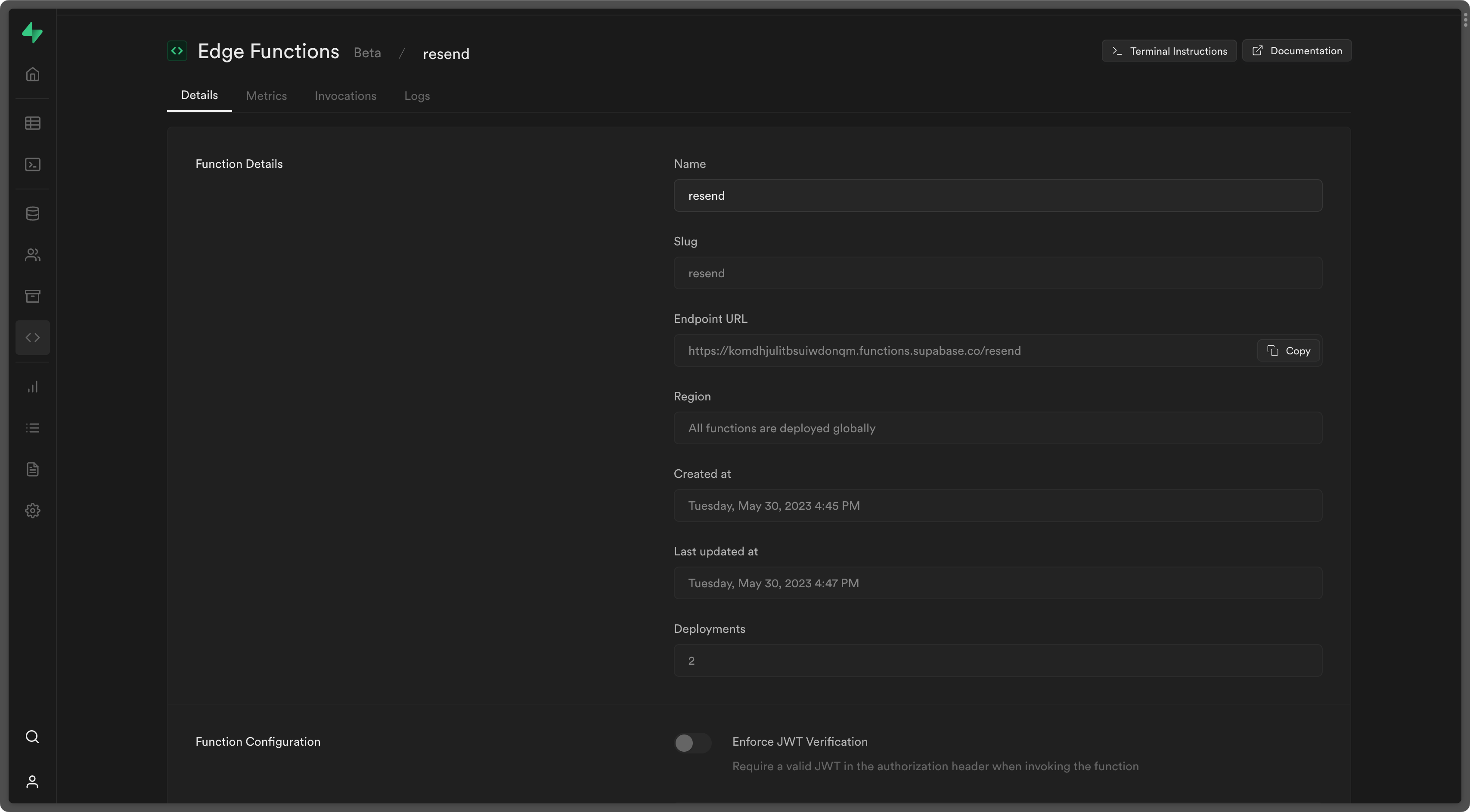Open the Documentation link button
The width and height of the screenshot is (1470, 812).
tap(1296, 51)
